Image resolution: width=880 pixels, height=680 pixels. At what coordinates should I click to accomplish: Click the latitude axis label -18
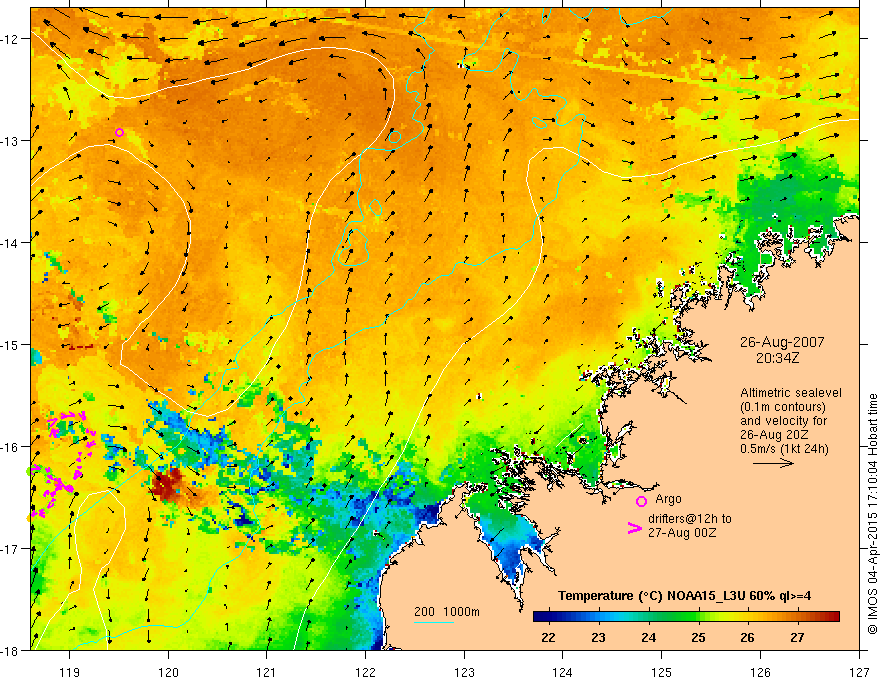[x=11, y=650]
